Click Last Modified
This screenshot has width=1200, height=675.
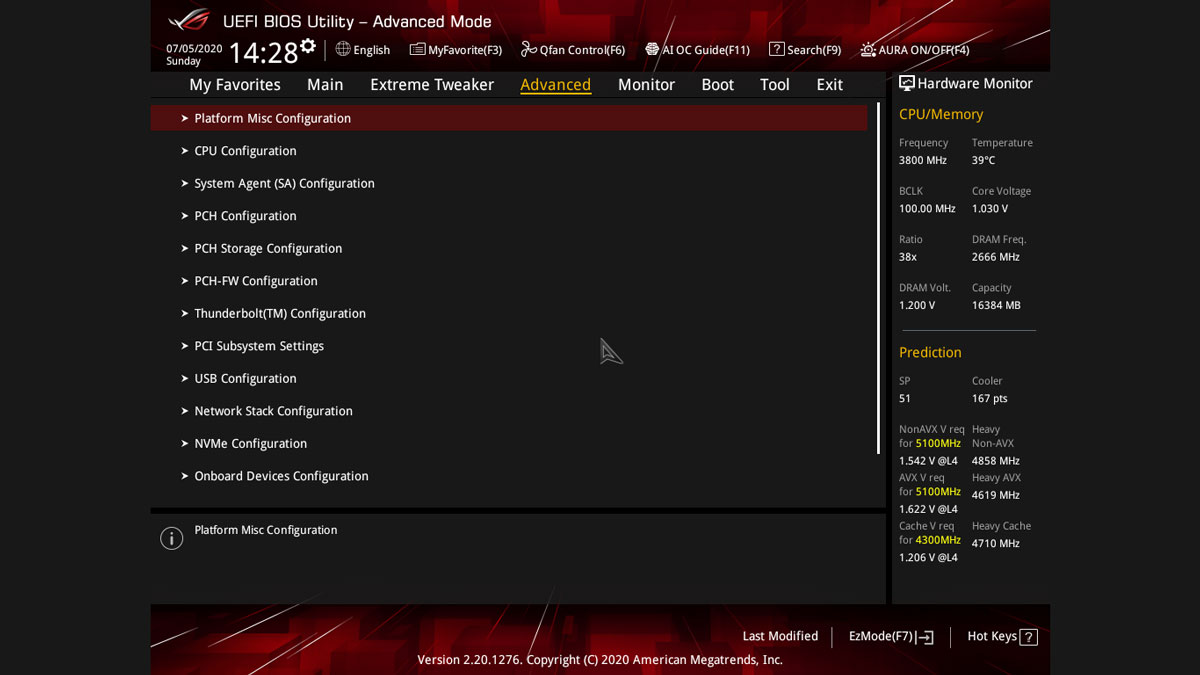click(780, 636)
